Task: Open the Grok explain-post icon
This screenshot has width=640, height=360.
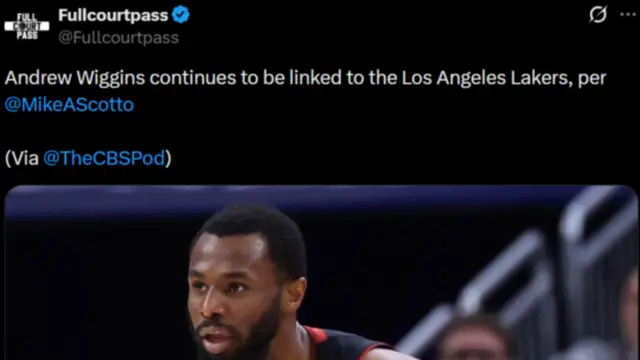Action: pyautogui.click(x=598, y=14)
